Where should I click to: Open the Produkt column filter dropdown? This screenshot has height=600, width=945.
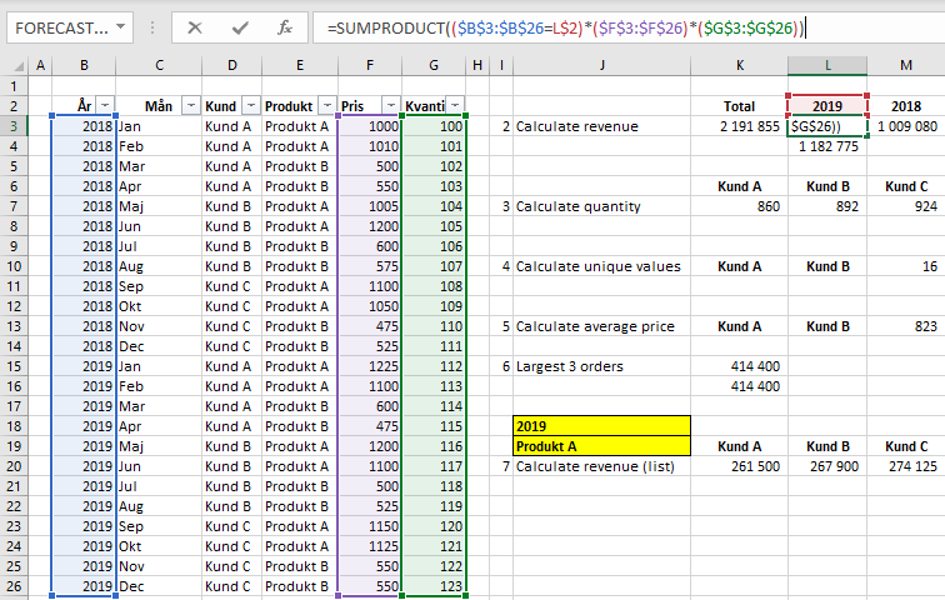point(327,105)
